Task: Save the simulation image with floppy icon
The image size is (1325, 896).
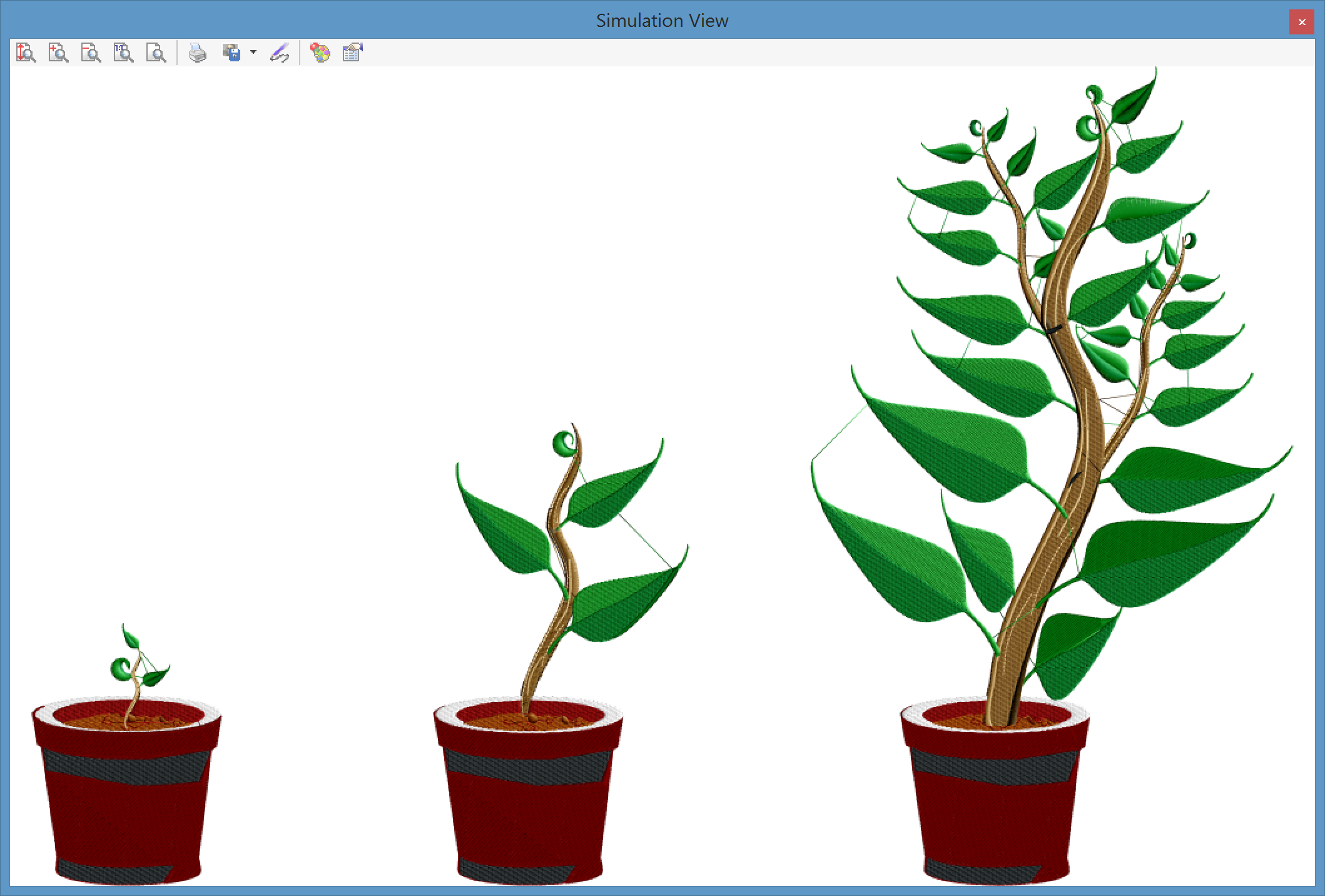Action: pos(231,53)
